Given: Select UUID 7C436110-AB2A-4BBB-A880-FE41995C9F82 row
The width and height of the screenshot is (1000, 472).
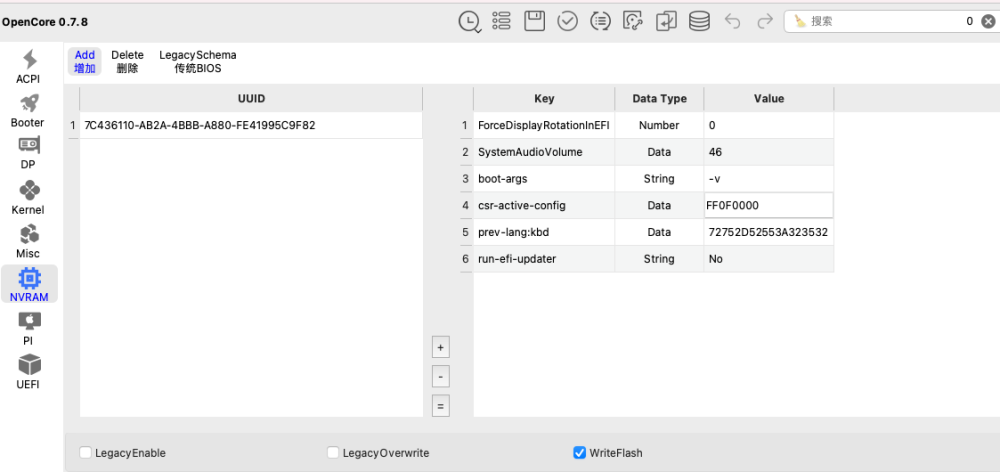Looking at the screenshot, I should pyautogui.click(x=251, y=126).
